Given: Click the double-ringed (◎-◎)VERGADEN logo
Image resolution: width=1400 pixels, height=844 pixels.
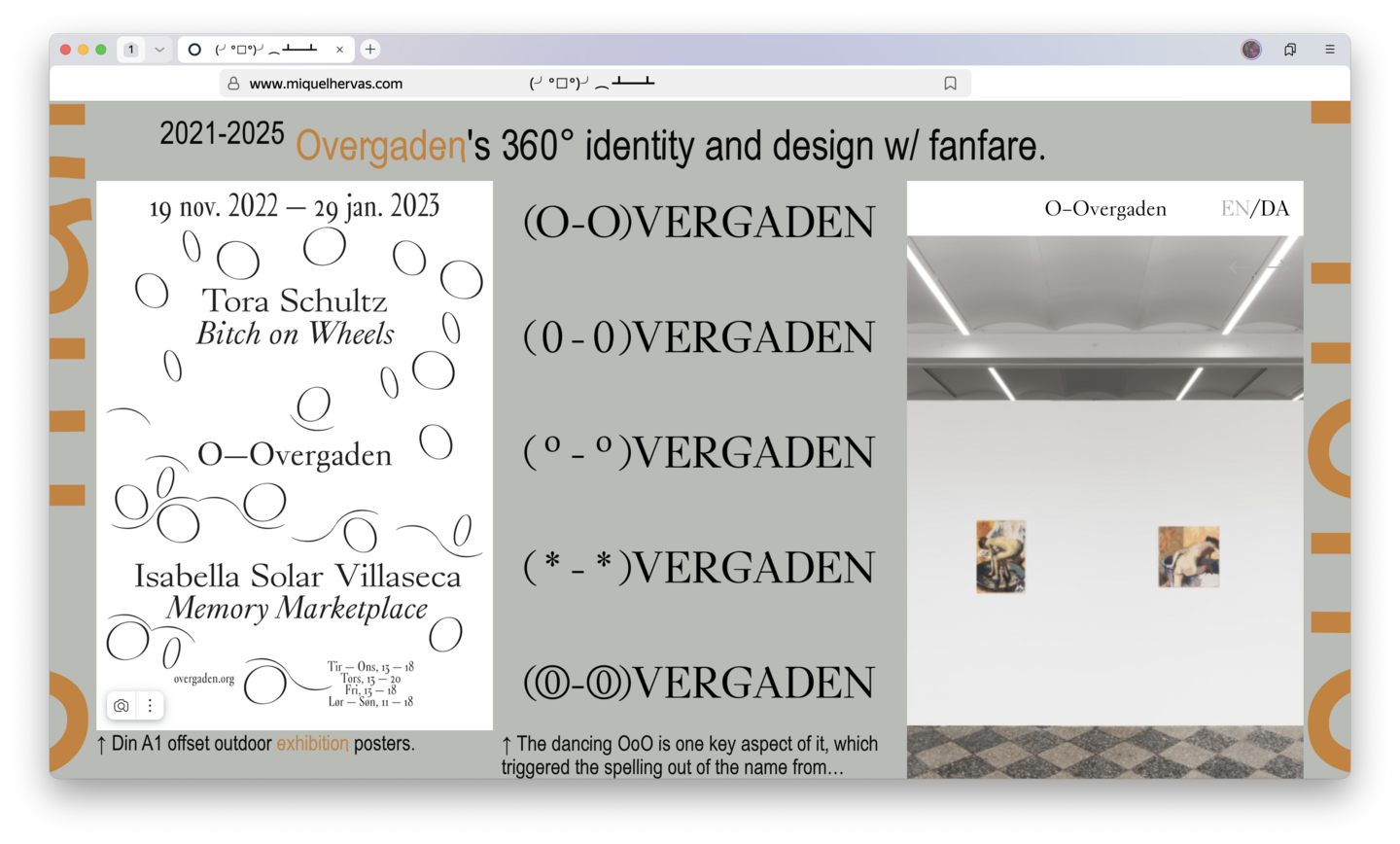Looking at the screenshot, I should point(699,683).
